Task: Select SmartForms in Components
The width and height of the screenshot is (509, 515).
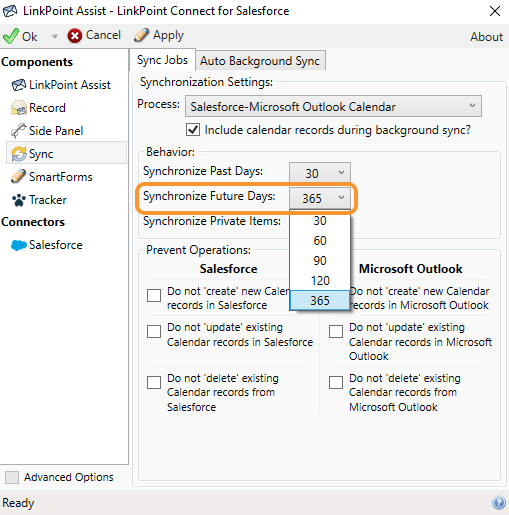Action: point(60,177)
